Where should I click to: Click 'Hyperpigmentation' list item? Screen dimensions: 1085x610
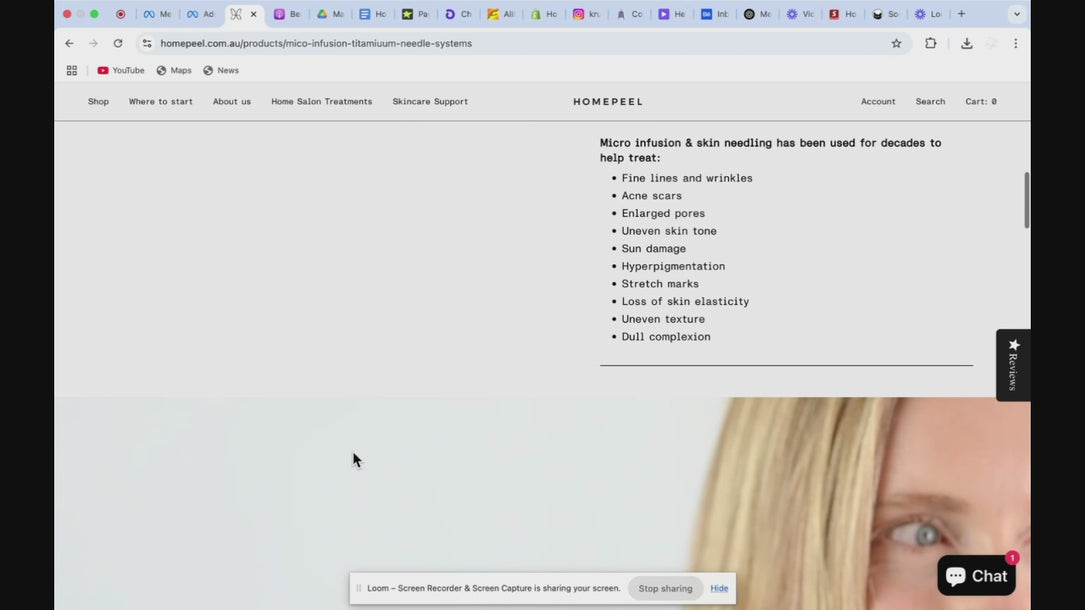pyautogui.click(x=673, y=266)
